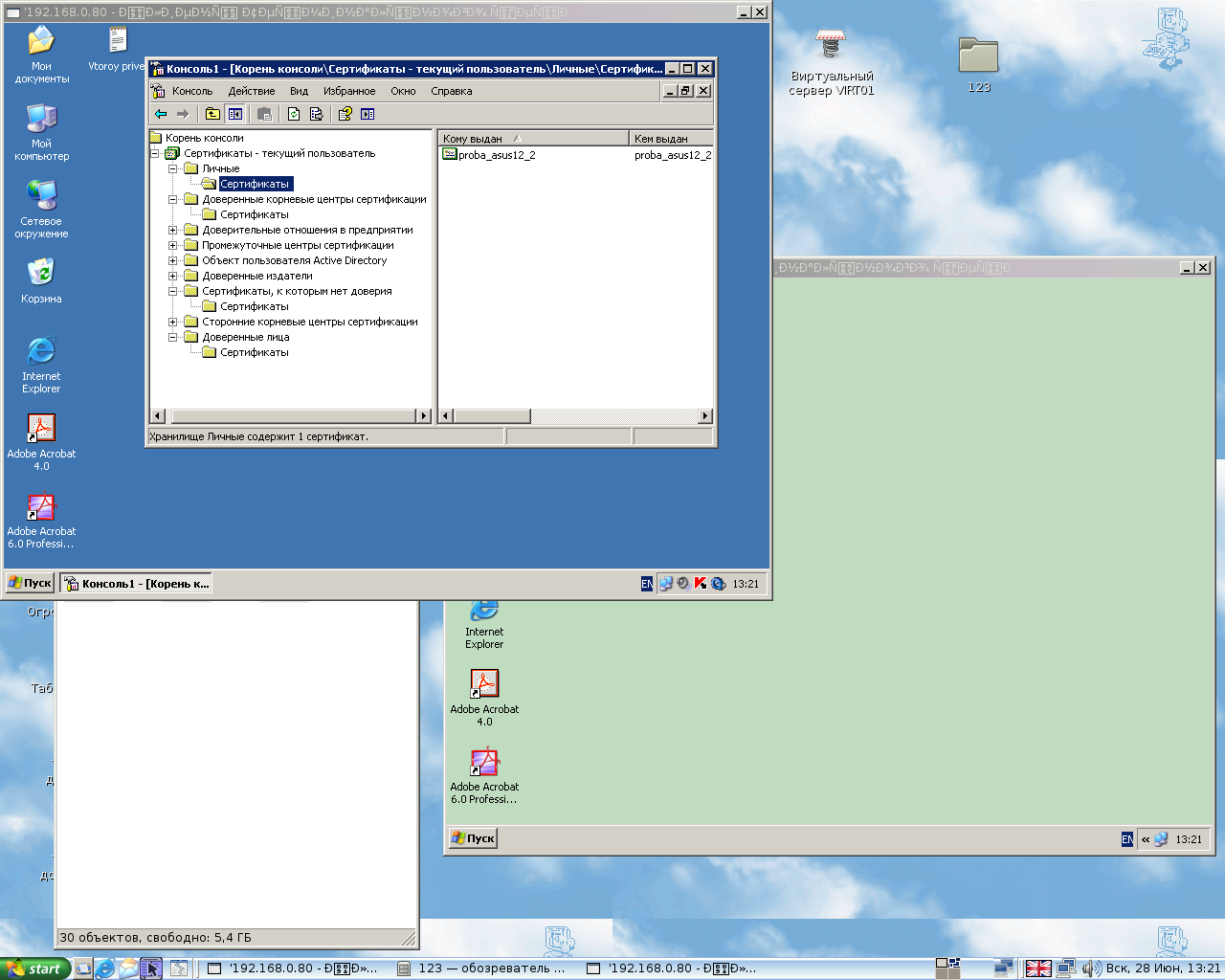The width and height of the screenshot is (1225, 980).
Task: Click the green start button on bottom panel
Action: click(x=35, y=969)
